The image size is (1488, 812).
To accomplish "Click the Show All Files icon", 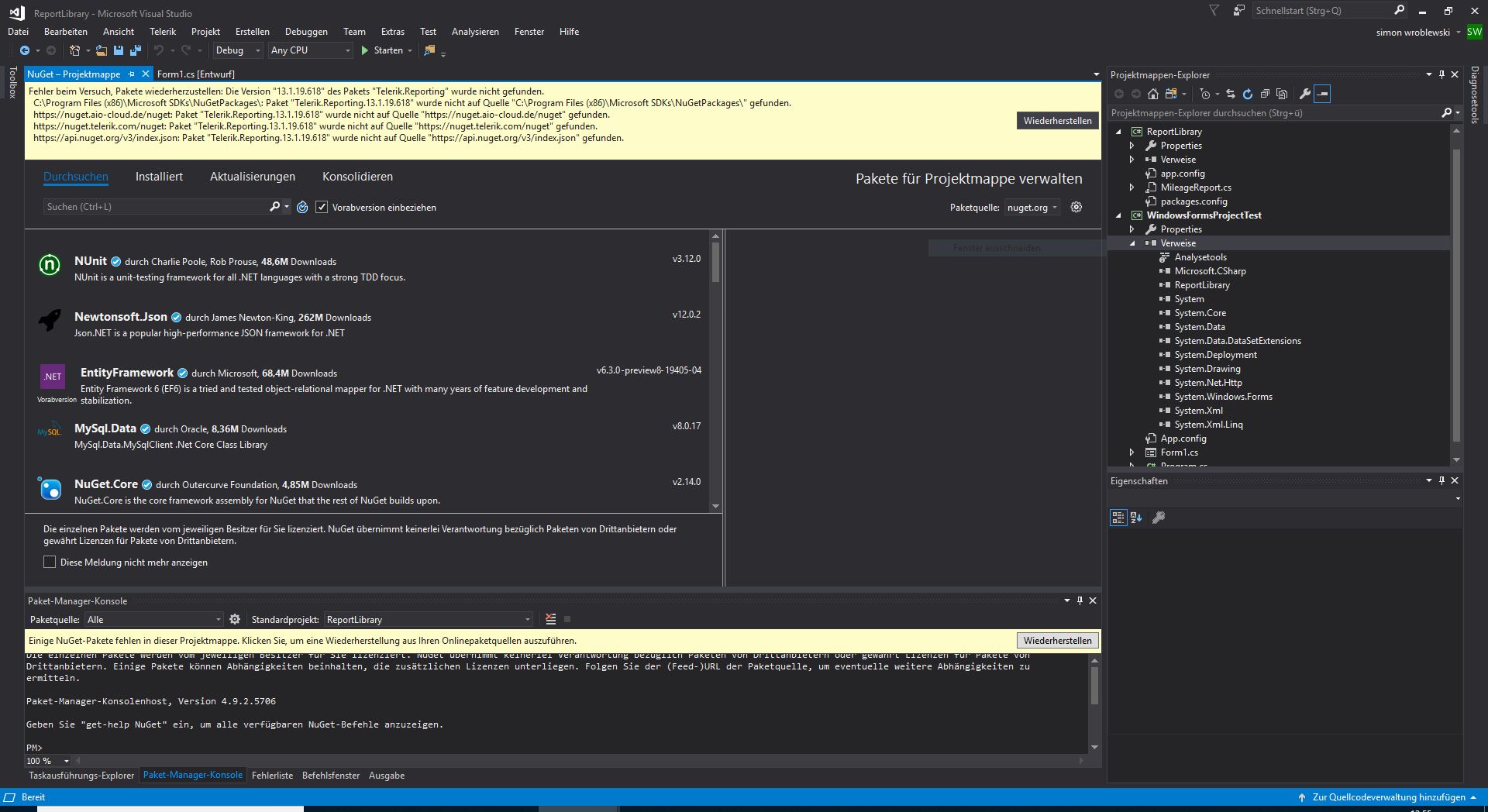I will tap(1282, 94).
